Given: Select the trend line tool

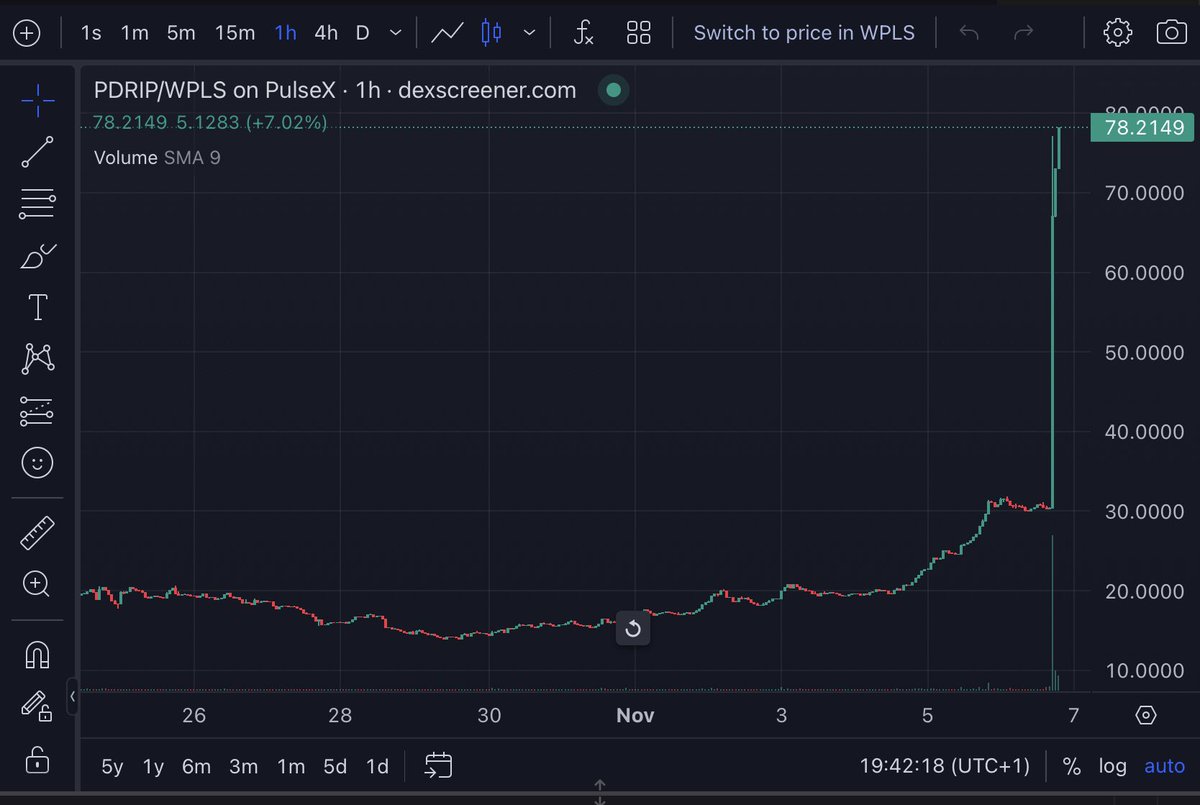Looking at the screenshot, I should (x=38, y=152).
